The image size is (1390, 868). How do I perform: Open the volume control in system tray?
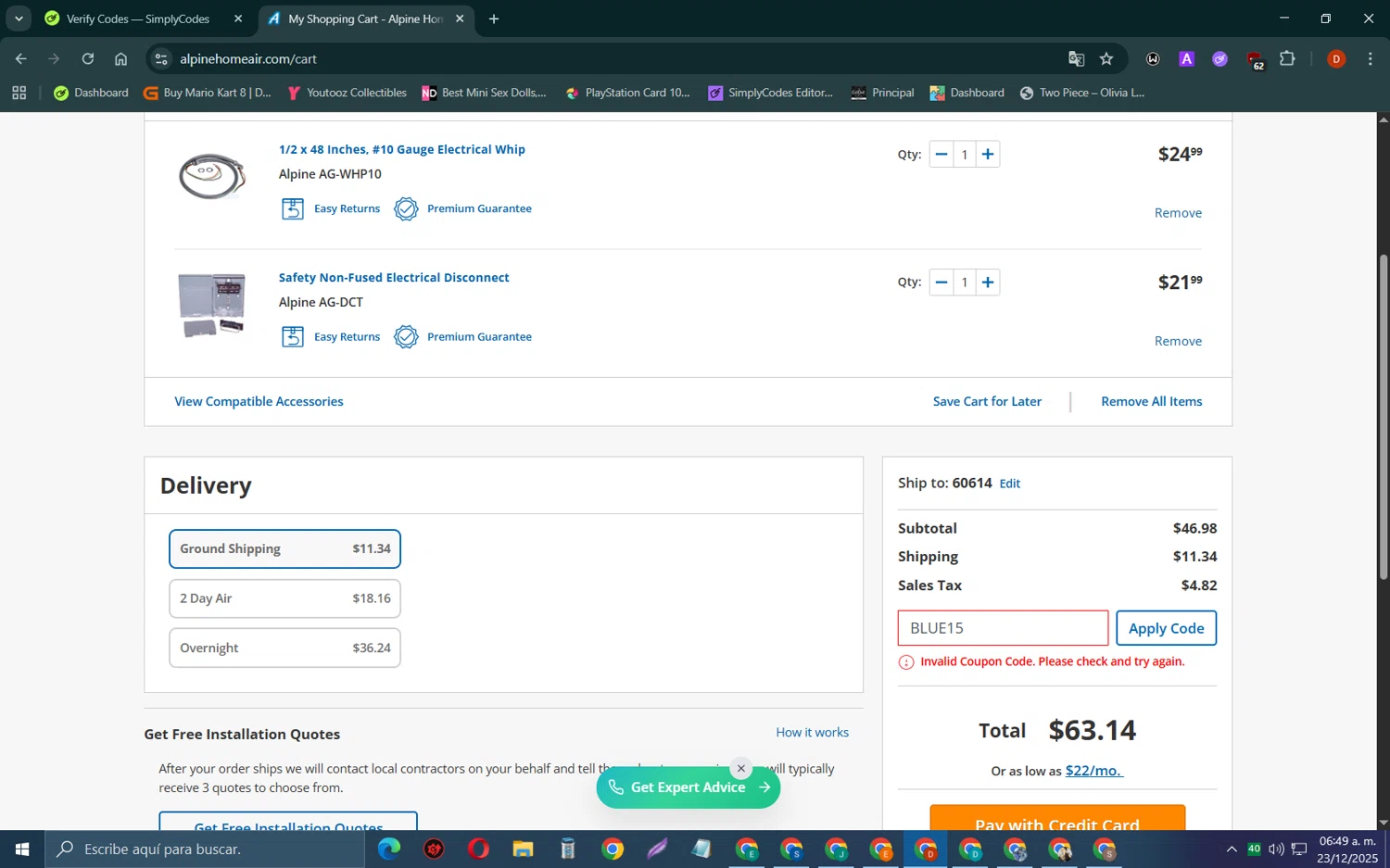pyautogui.click(x=1276, y=849)
